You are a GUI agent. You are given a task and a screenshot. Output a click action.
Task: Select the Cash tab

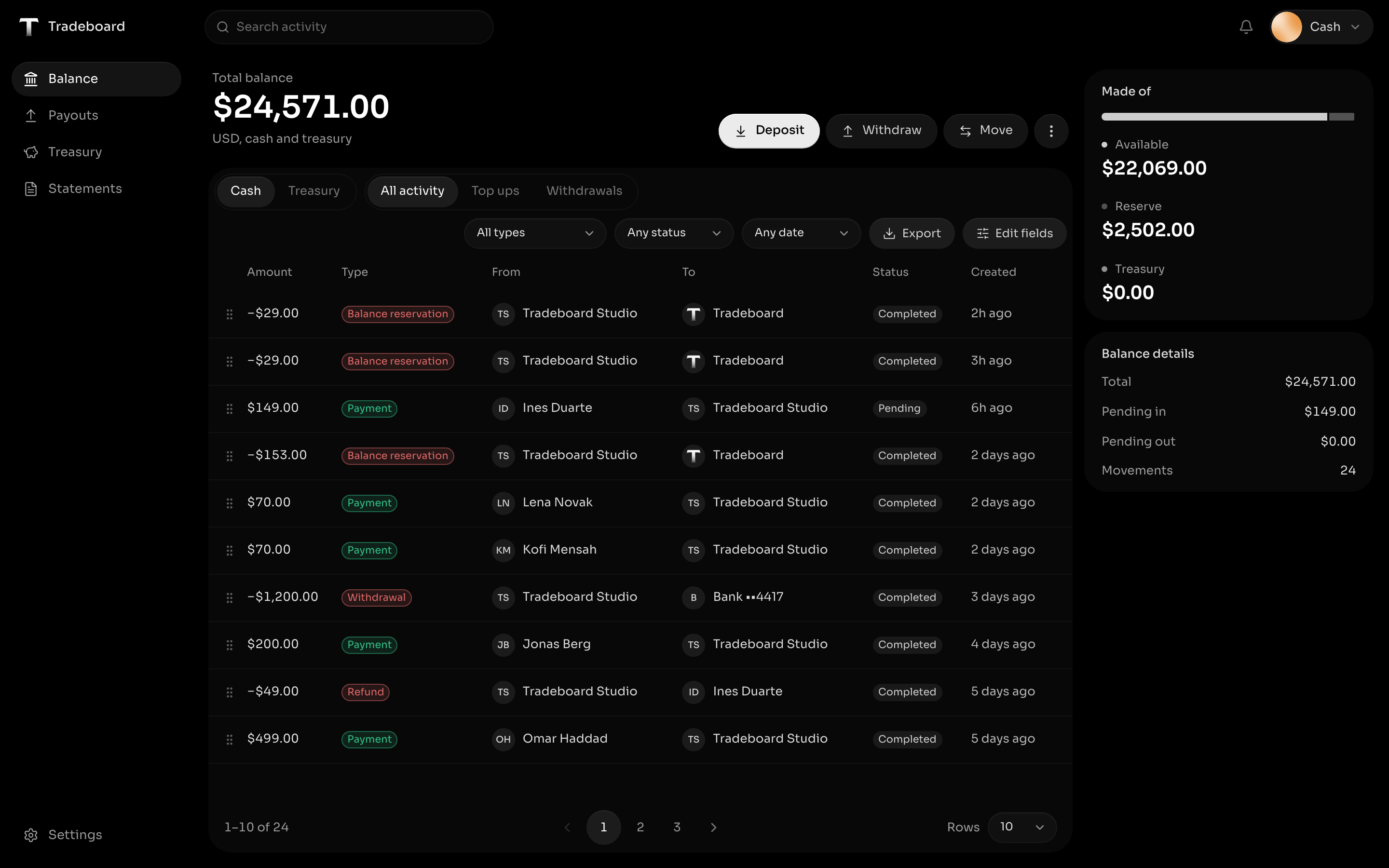[x=245, y=190]
